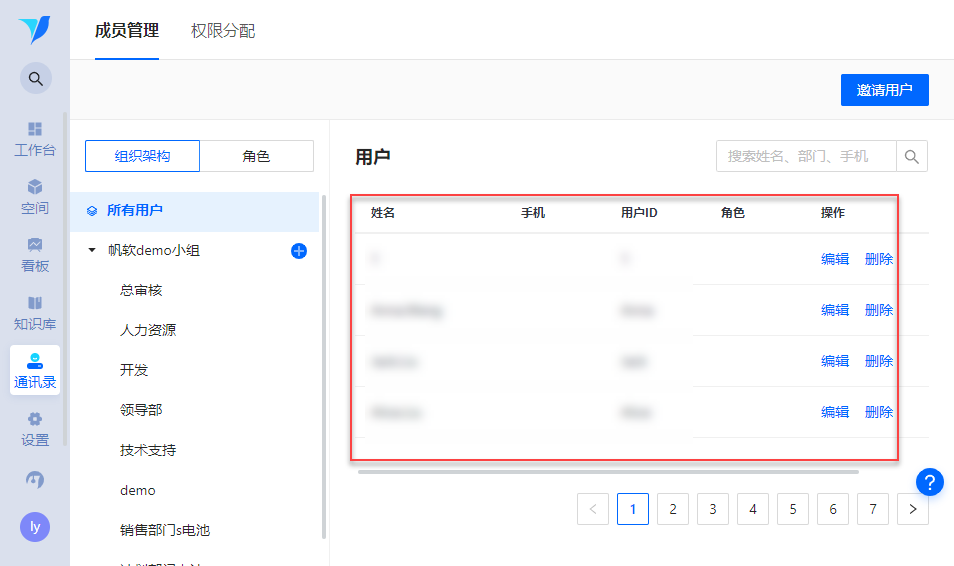Go to the next page of users
The image size is (954, 566).
[x=912, y=509]
